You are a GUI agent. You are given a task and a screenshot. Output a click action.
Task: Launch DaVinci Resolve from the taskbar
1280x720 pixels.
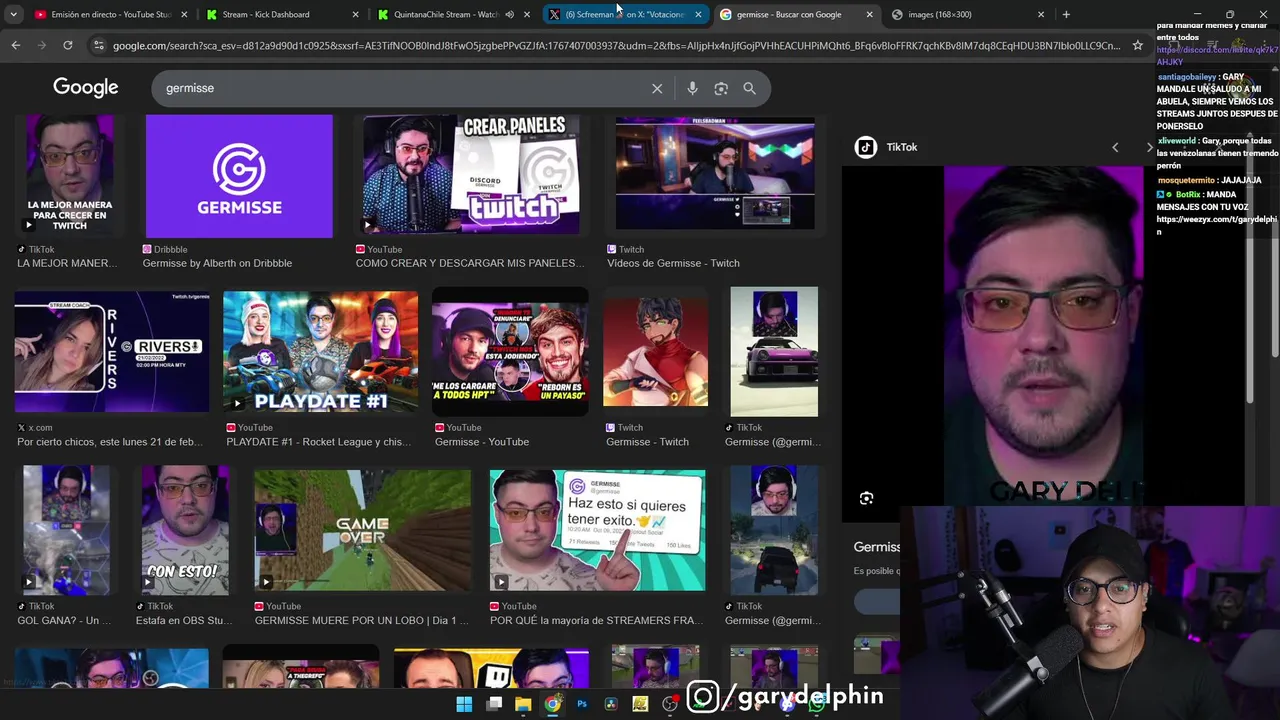click(x=611, y=704)
